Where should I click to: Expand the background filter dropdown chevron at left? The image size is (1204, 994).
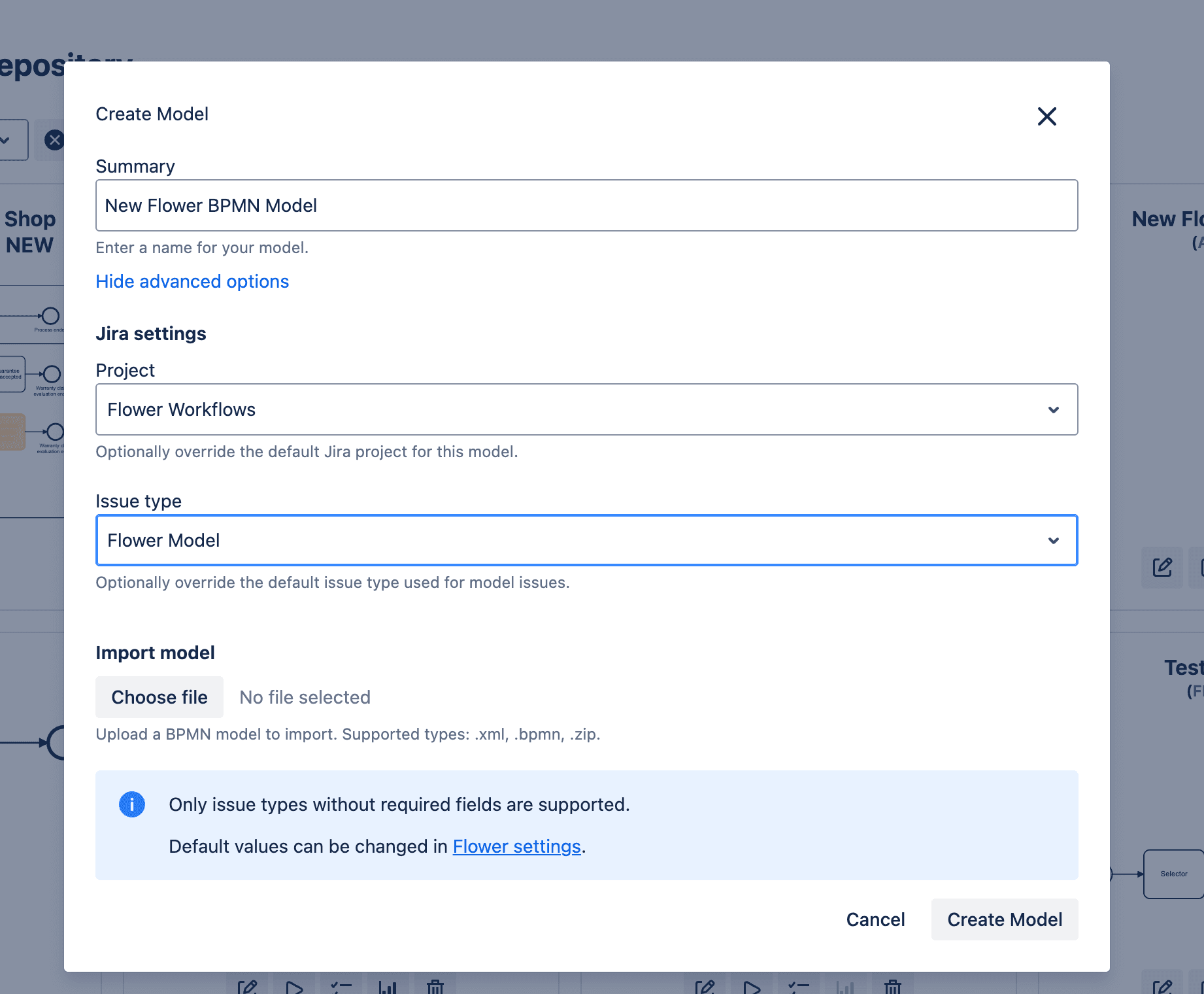[5, 140]
